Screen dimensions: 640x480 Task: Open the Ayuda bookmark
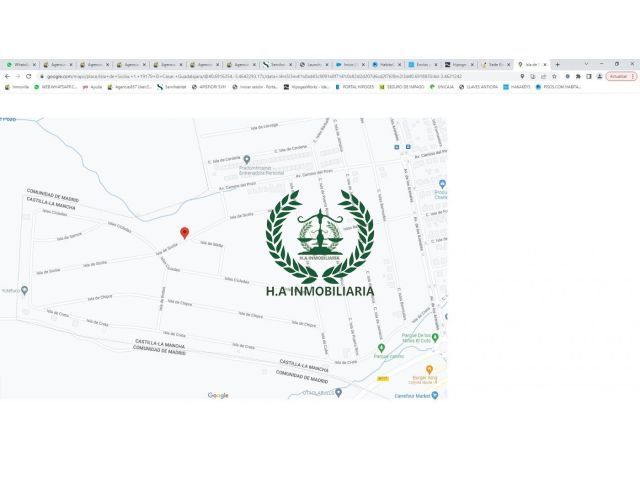pos(92,87)
